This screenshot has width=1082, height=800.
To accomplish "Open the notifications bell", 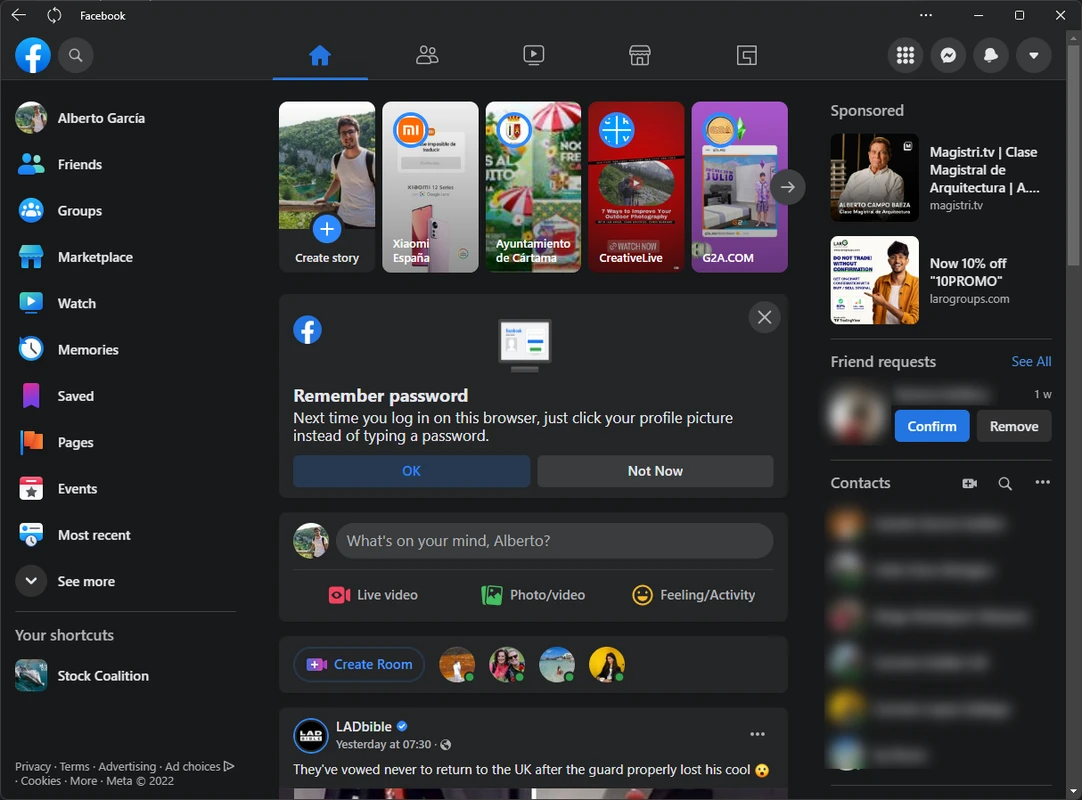I will pos(991,55).
